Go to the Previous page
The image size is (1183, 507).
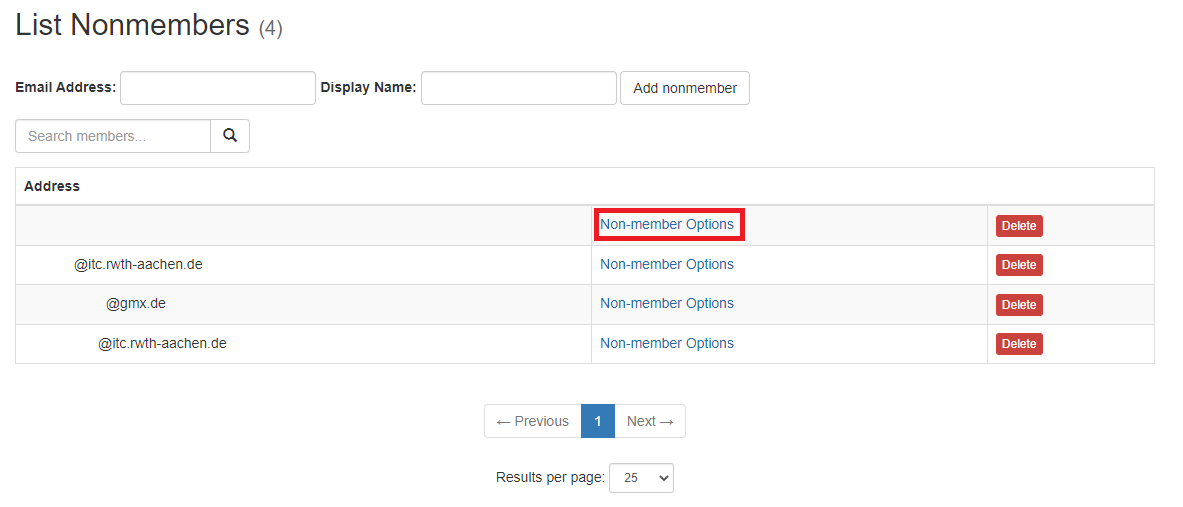point(532,421)
